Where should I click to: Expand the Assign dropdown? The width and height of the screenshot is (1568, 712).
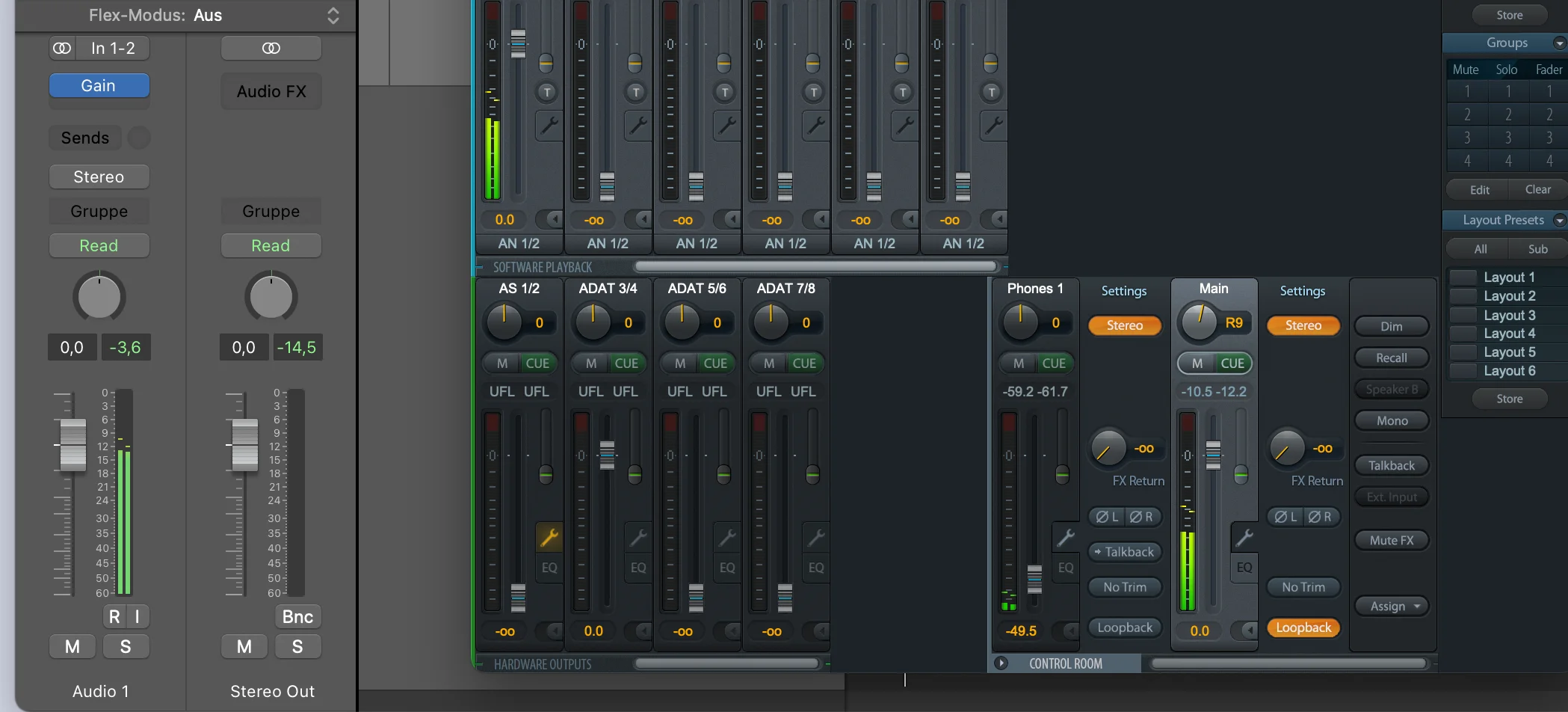point(1392,607)
